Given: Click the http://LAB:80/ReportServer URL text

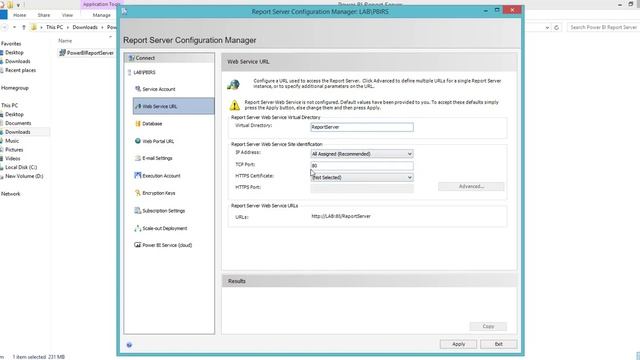Looking at the screenshot, I should tap(341, 216).
